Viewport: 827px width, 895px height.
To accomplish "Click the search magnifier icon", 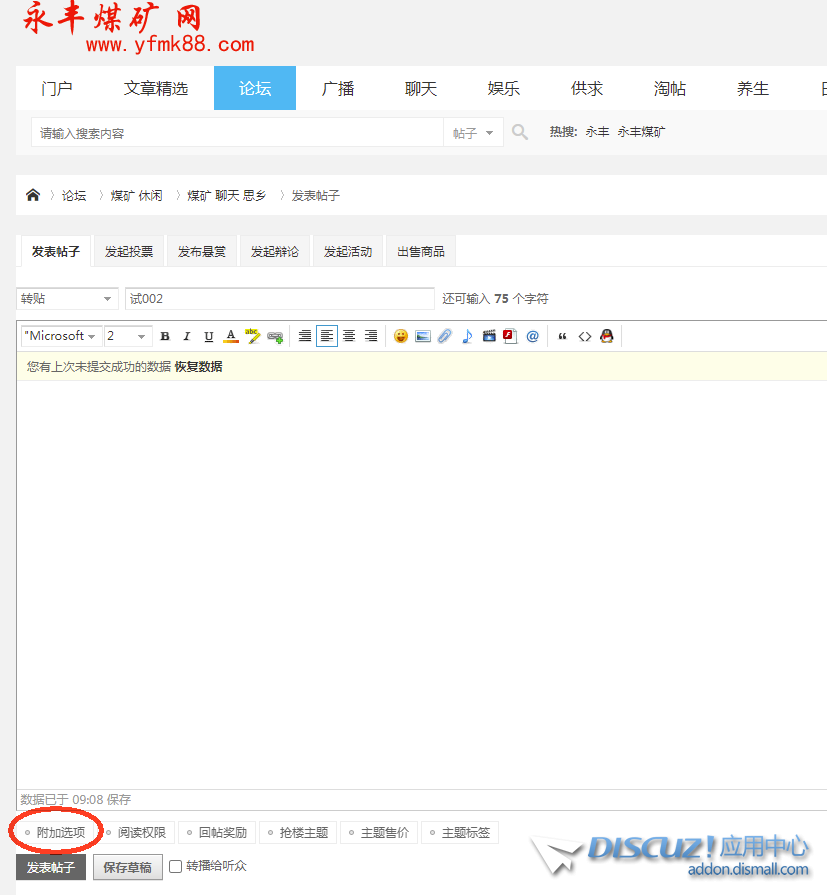I will pos(519,132).
